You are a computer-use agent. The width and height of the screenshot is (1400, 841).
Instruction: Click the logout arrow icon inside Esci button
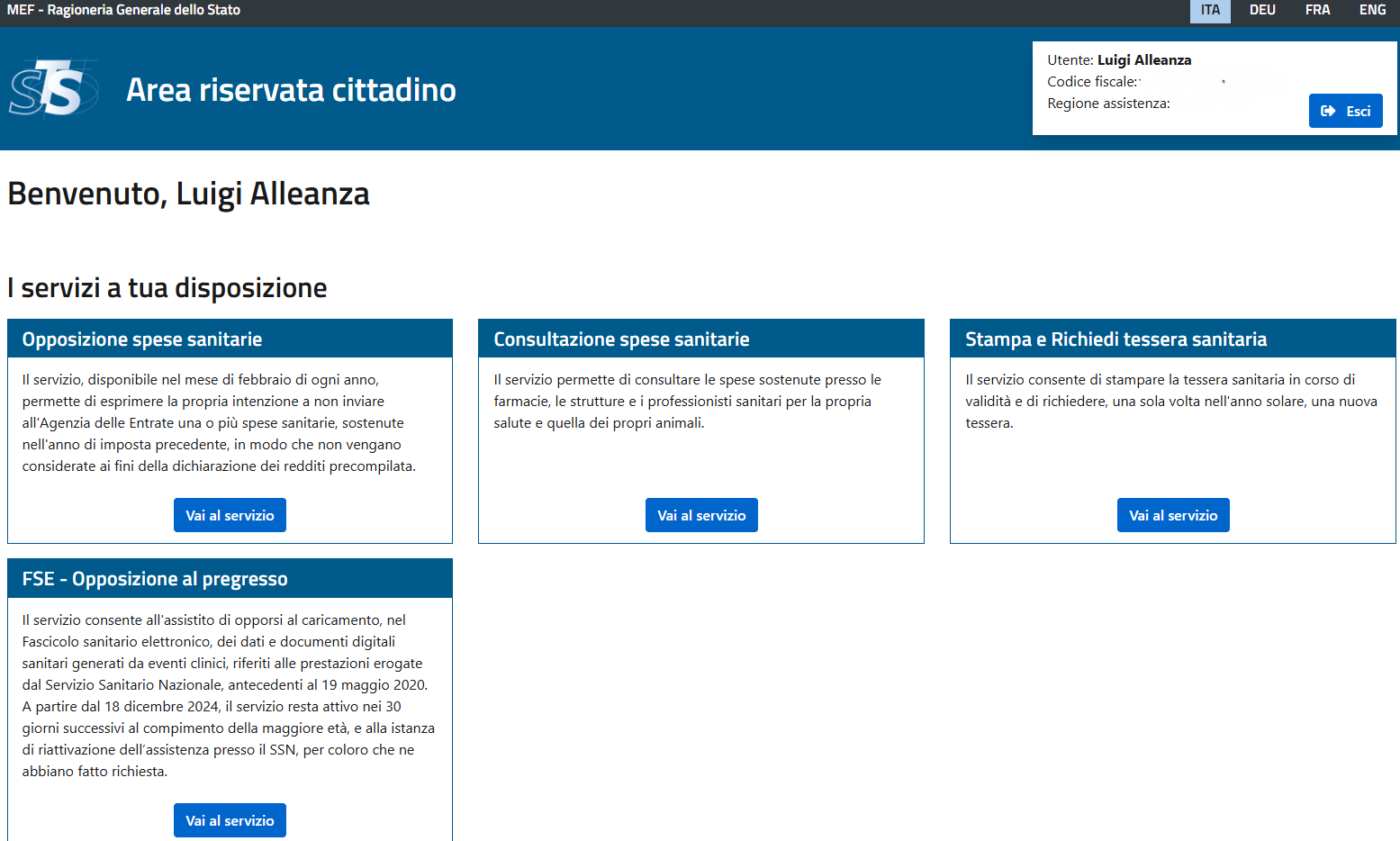1330,110
